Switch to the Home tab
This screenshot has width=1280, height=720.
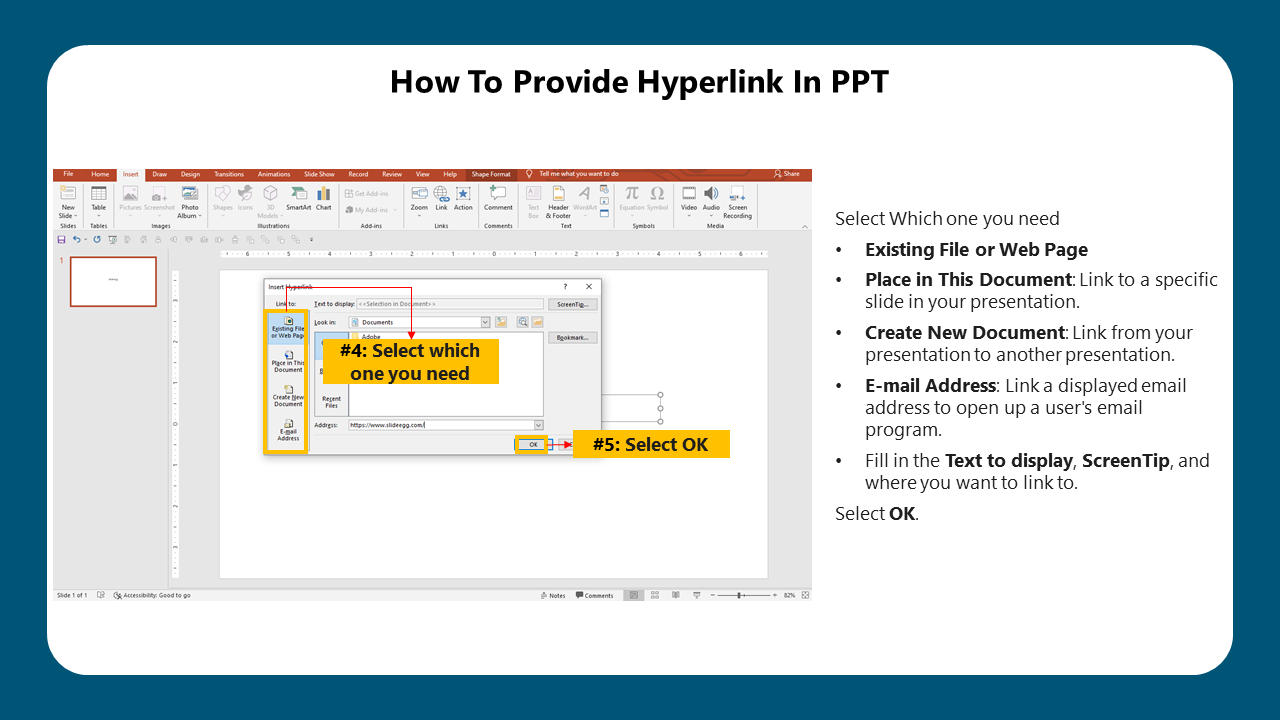(x=100, y=174)
